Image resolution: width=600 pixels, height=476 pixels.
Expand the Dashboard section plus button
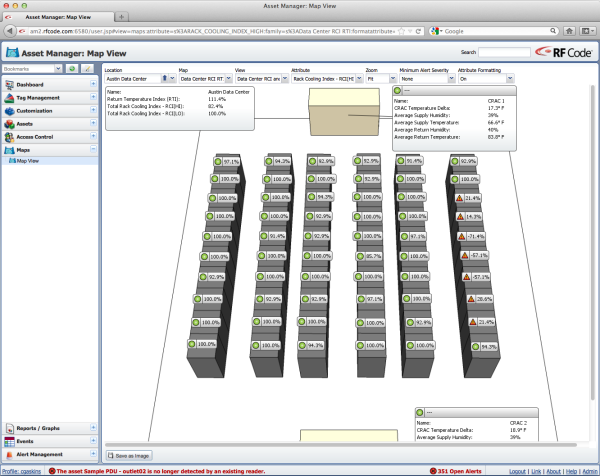click(93, 84)
